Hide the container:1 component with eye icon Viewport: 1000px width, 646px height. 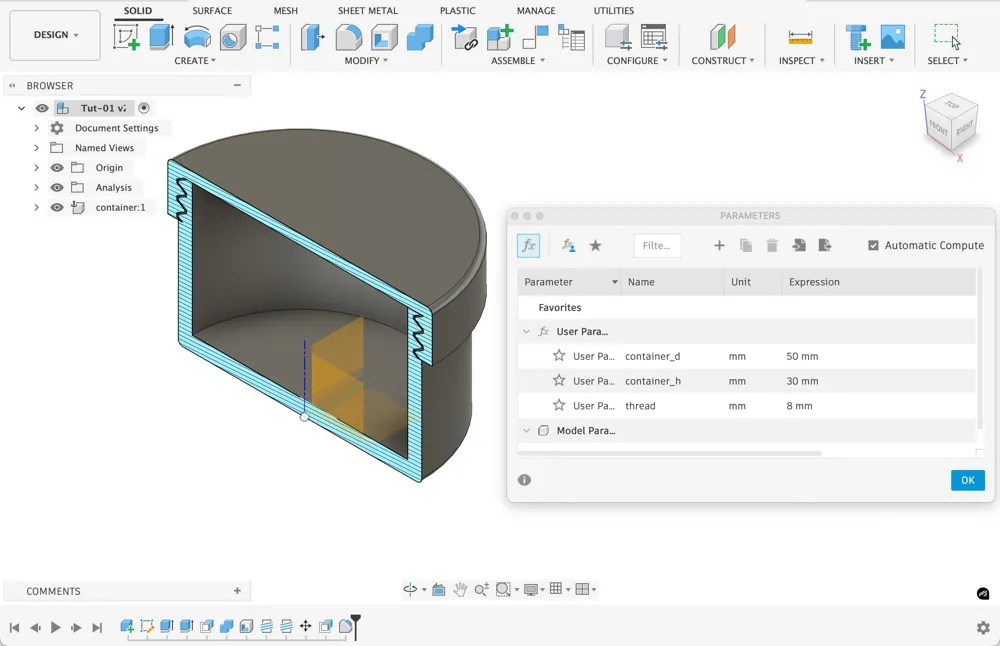[x=57, y=208]
